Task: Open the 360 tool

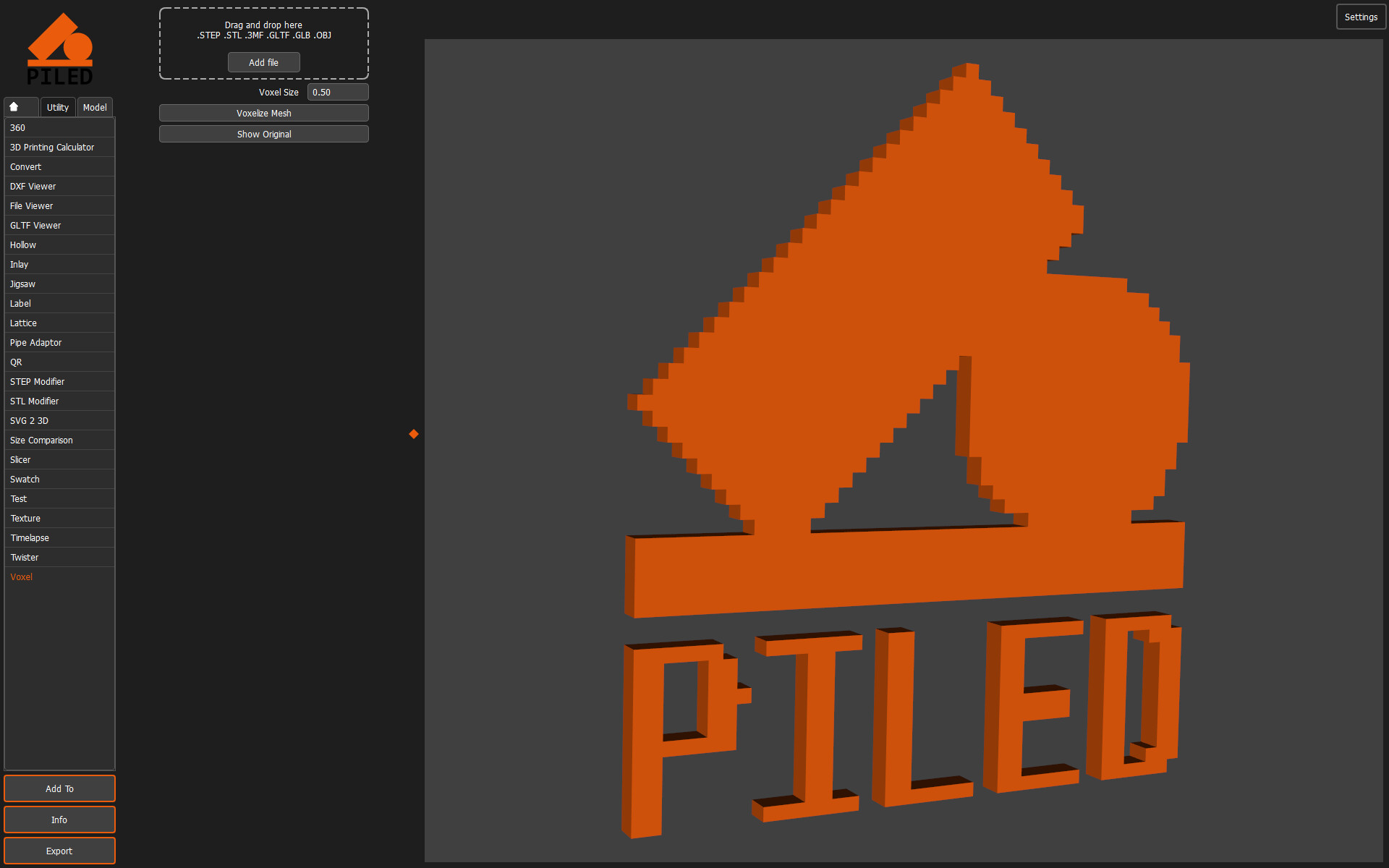Action: [x=59, y=128]
